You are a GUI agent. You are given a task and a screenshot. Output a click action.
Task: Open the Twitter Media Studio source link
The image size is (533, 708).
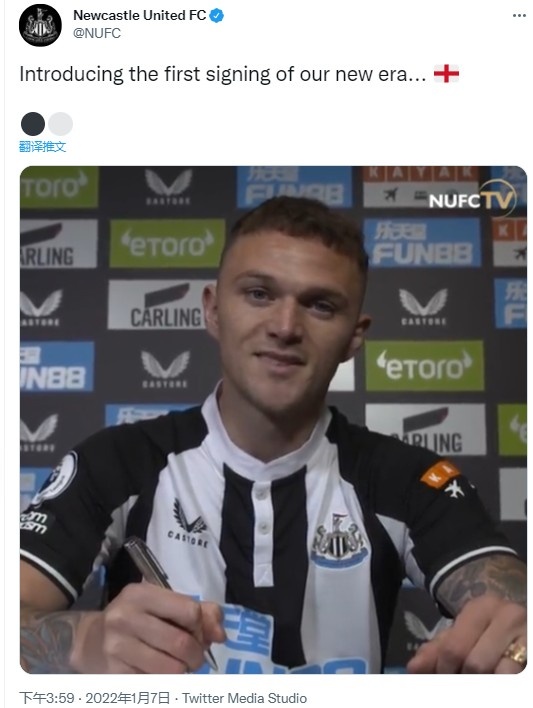tap(244, 698)
